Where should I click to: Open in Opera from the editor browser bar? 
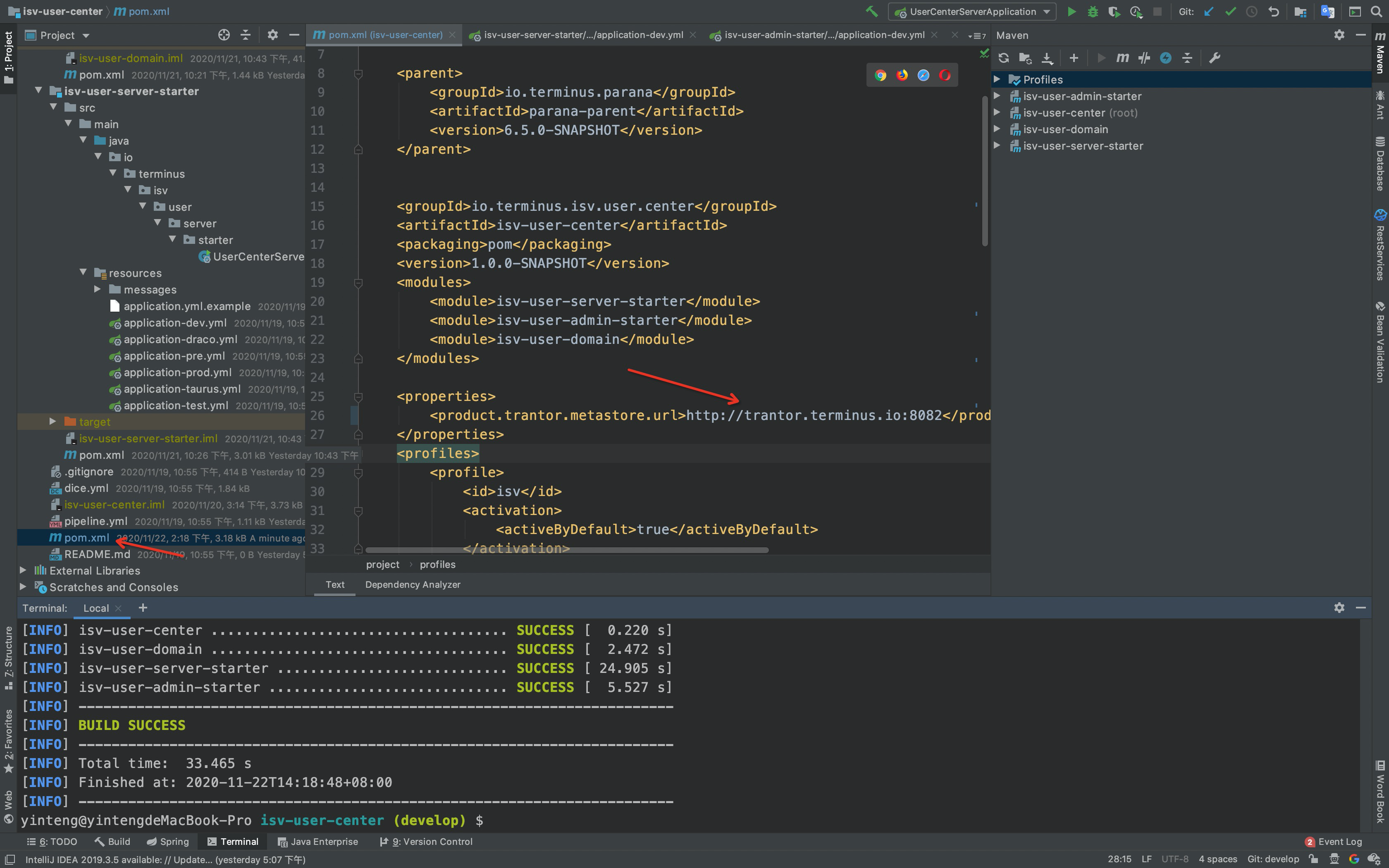point(945,75)
